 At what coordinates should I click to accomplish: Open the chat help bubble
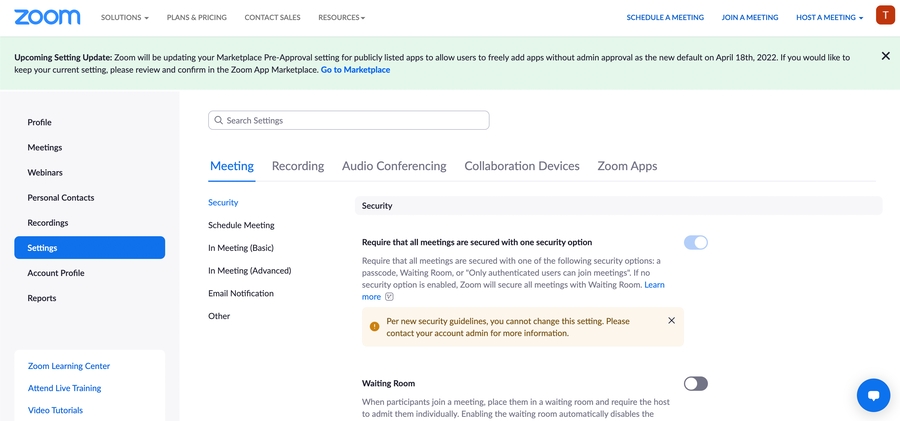pos(873,395)
